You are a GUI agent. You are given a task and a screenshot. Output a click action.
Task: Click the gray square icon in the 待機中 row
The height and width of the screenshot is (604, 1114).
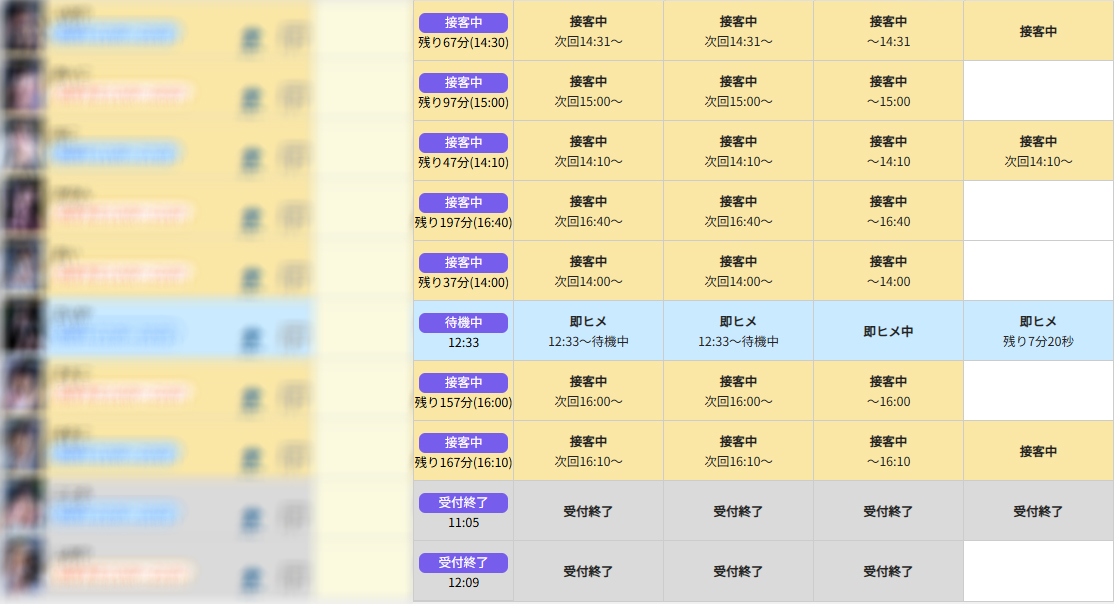pyautogui.click(x=291, y=337)
